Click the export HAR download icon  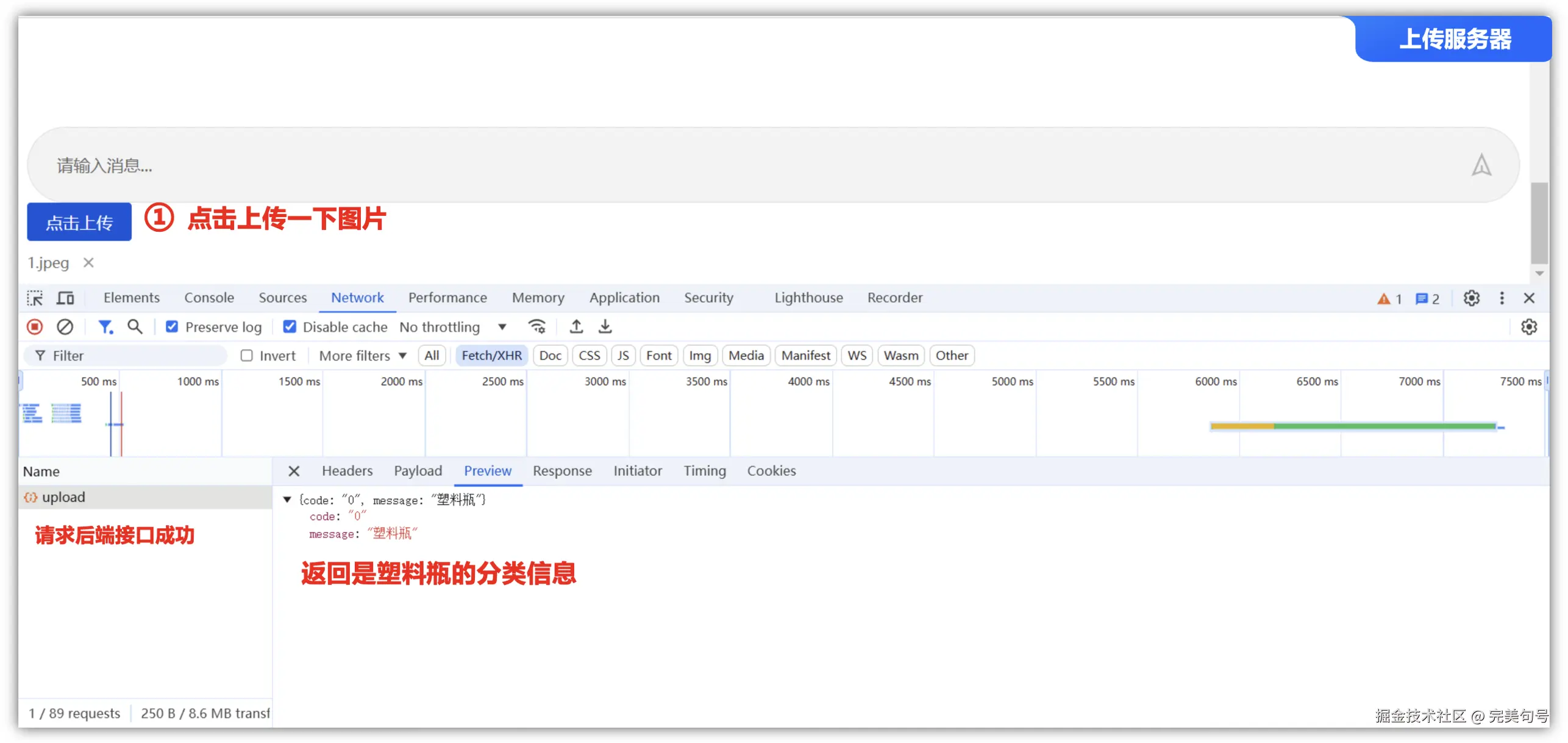(x=605, y=327)
